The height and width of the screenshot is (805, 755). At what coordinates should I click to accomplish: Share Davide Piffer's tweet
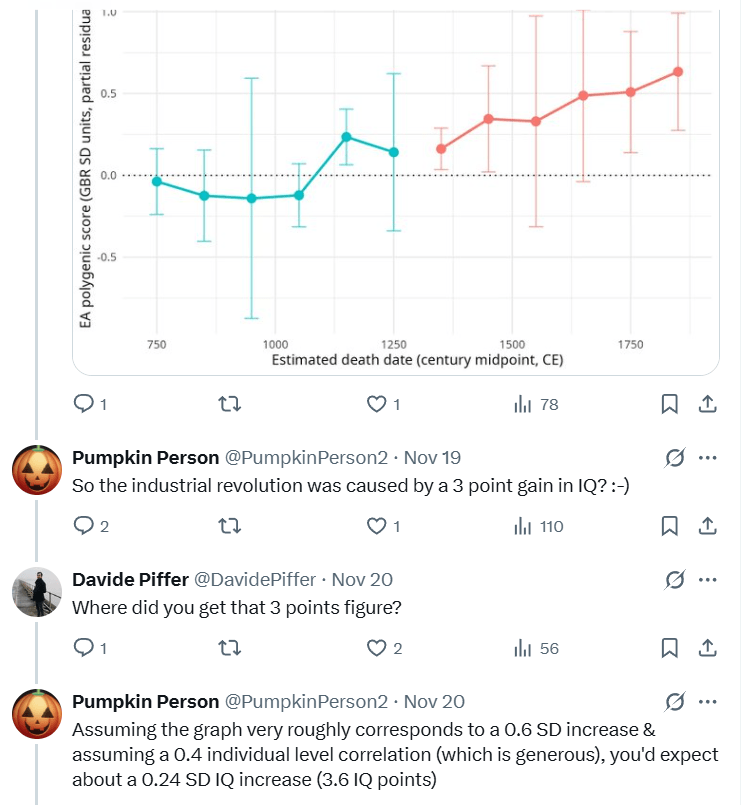tap(706, 648)
